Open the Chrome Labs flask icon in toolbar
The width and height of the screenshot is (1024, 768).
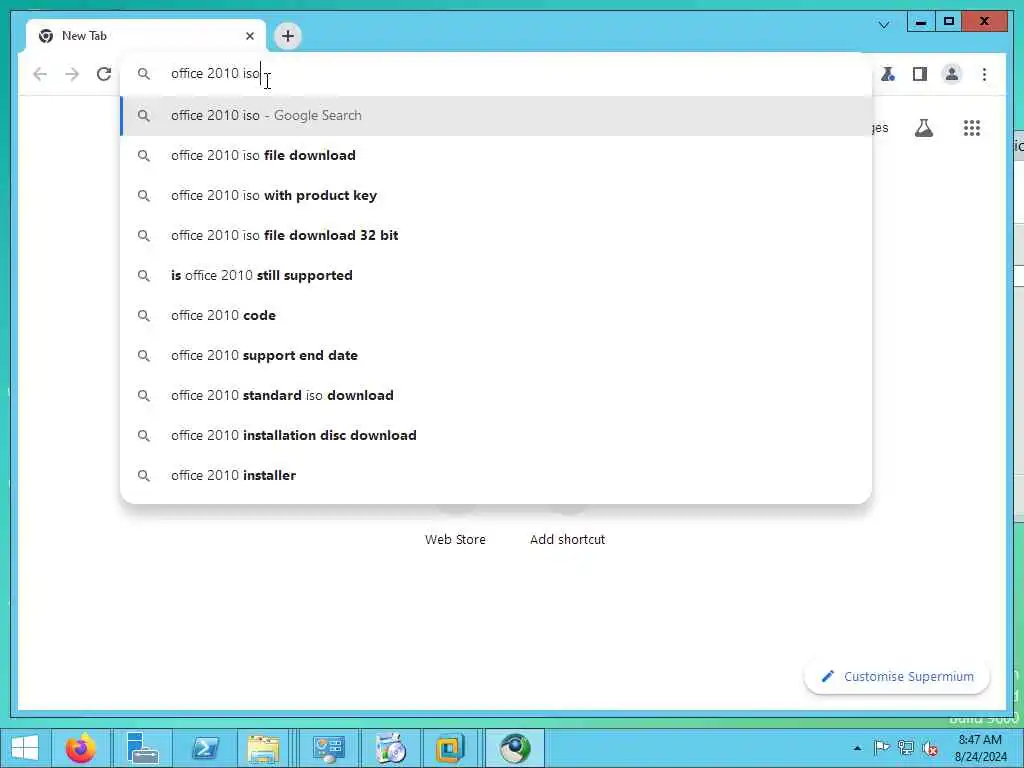click(x=888, y=74)
